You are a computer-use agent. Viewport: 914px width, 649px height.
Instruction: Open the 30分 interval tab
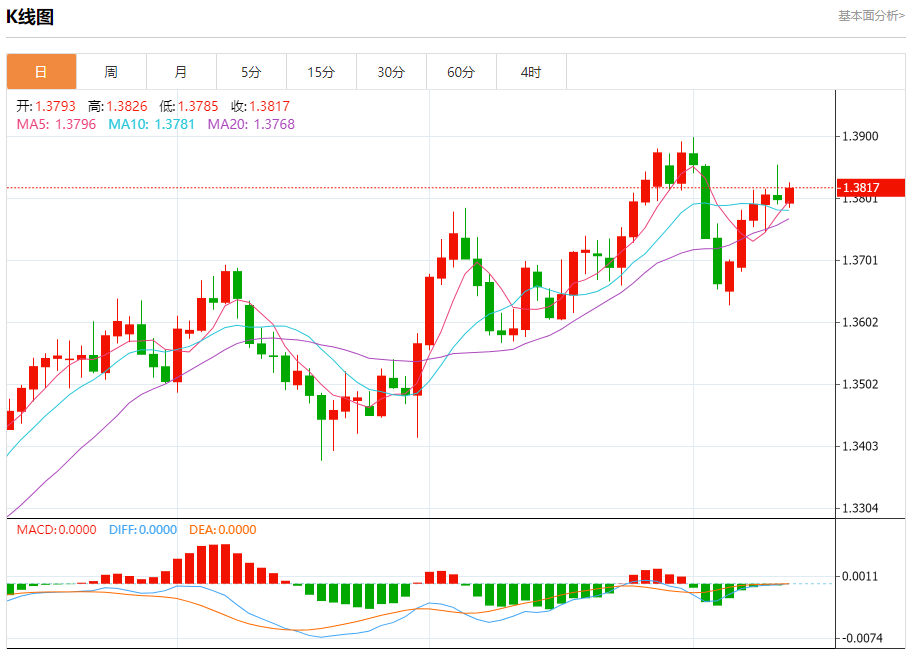tap(391, 72)
